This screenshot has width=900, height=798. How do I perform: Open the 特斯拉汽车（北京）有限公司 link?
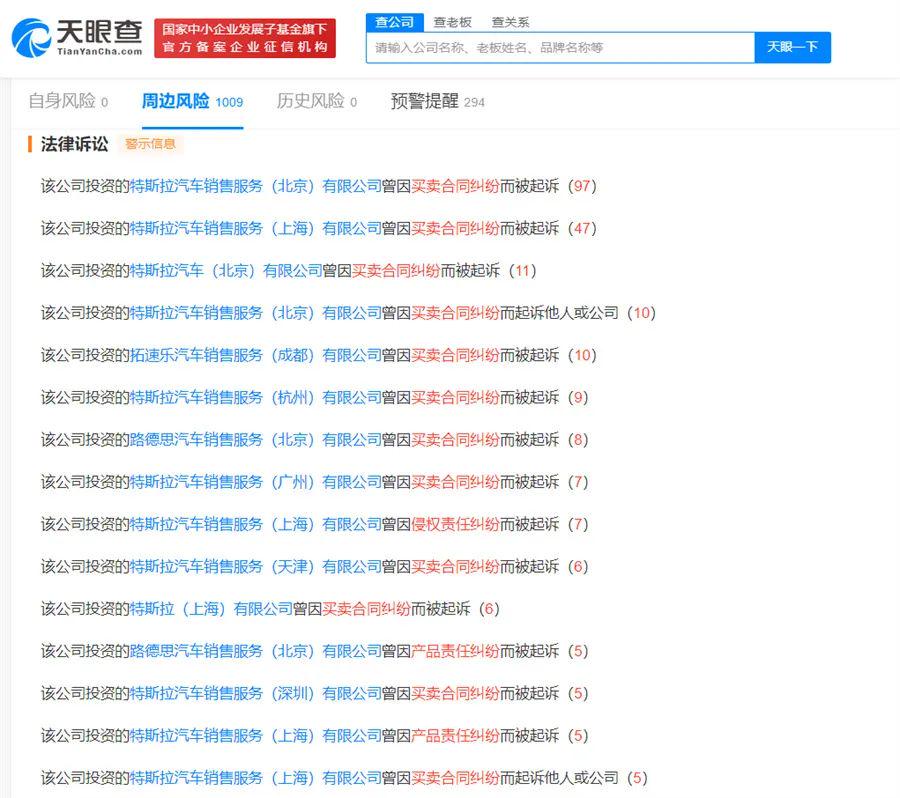pyautogui.click(x=226, y=270)
